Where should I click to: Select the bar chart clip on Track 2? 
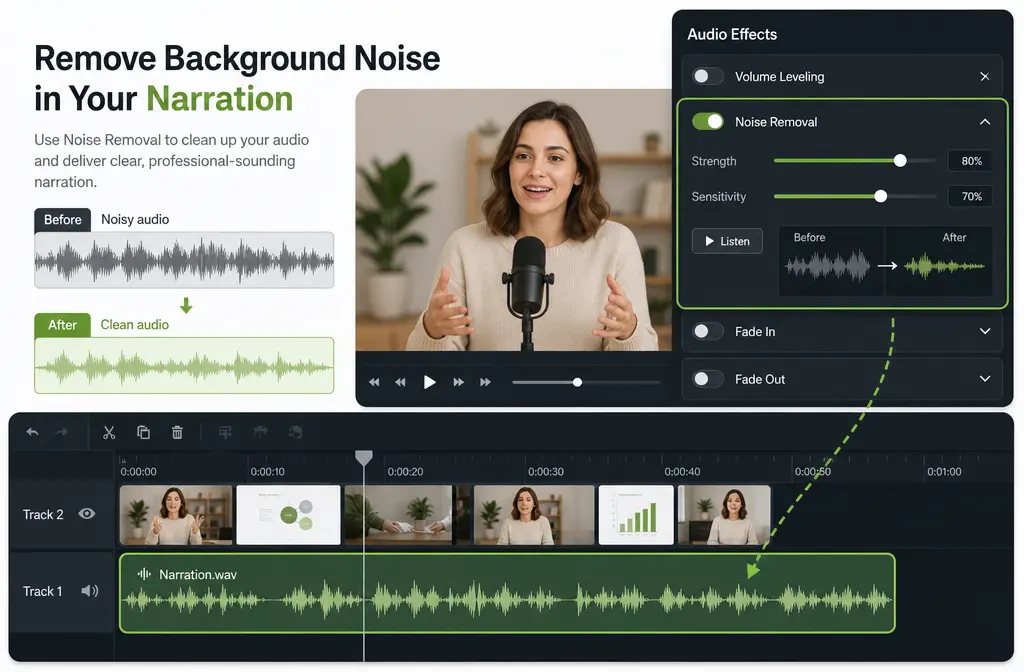tap(636, 515)
